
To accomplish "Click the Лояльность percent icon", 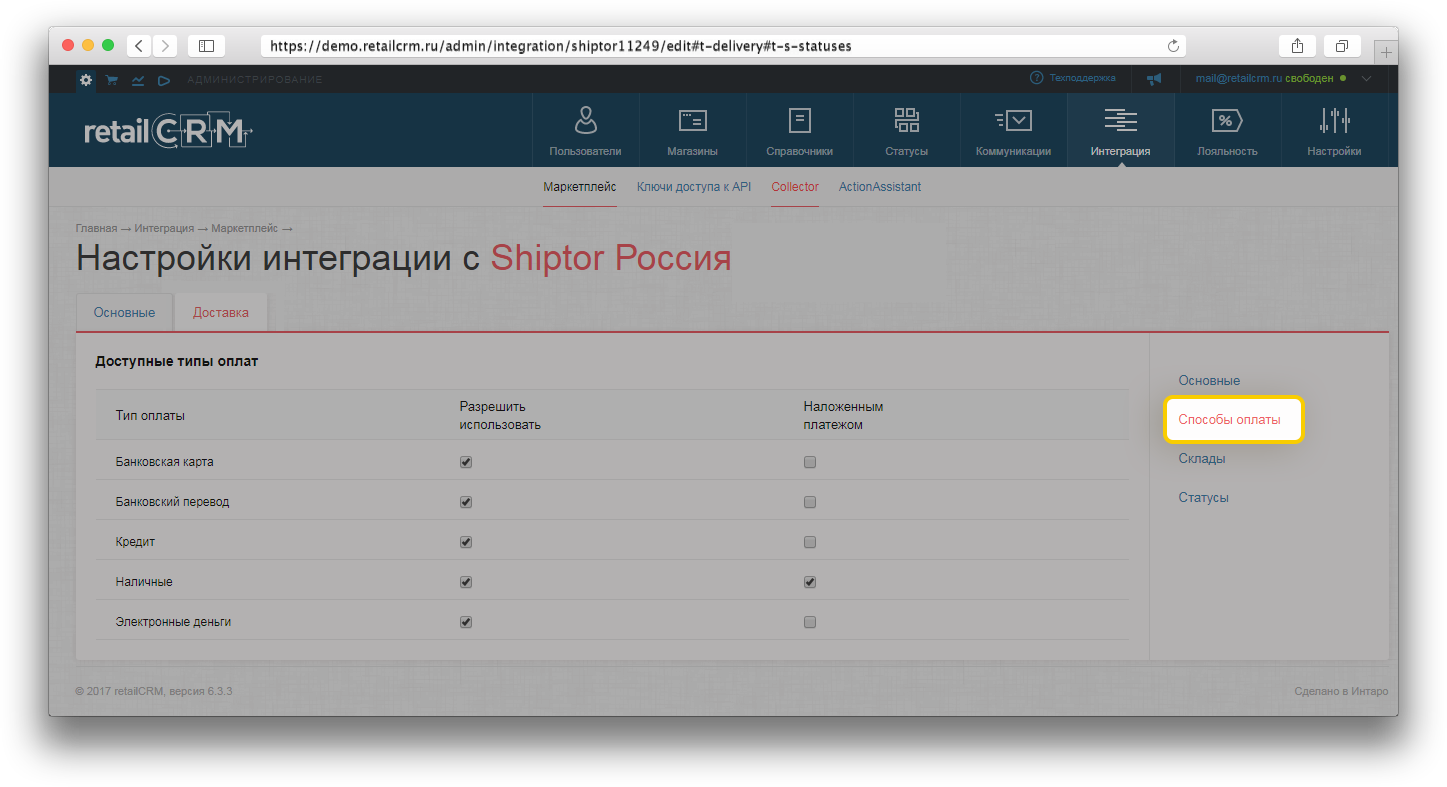I will pos(1226,121).
